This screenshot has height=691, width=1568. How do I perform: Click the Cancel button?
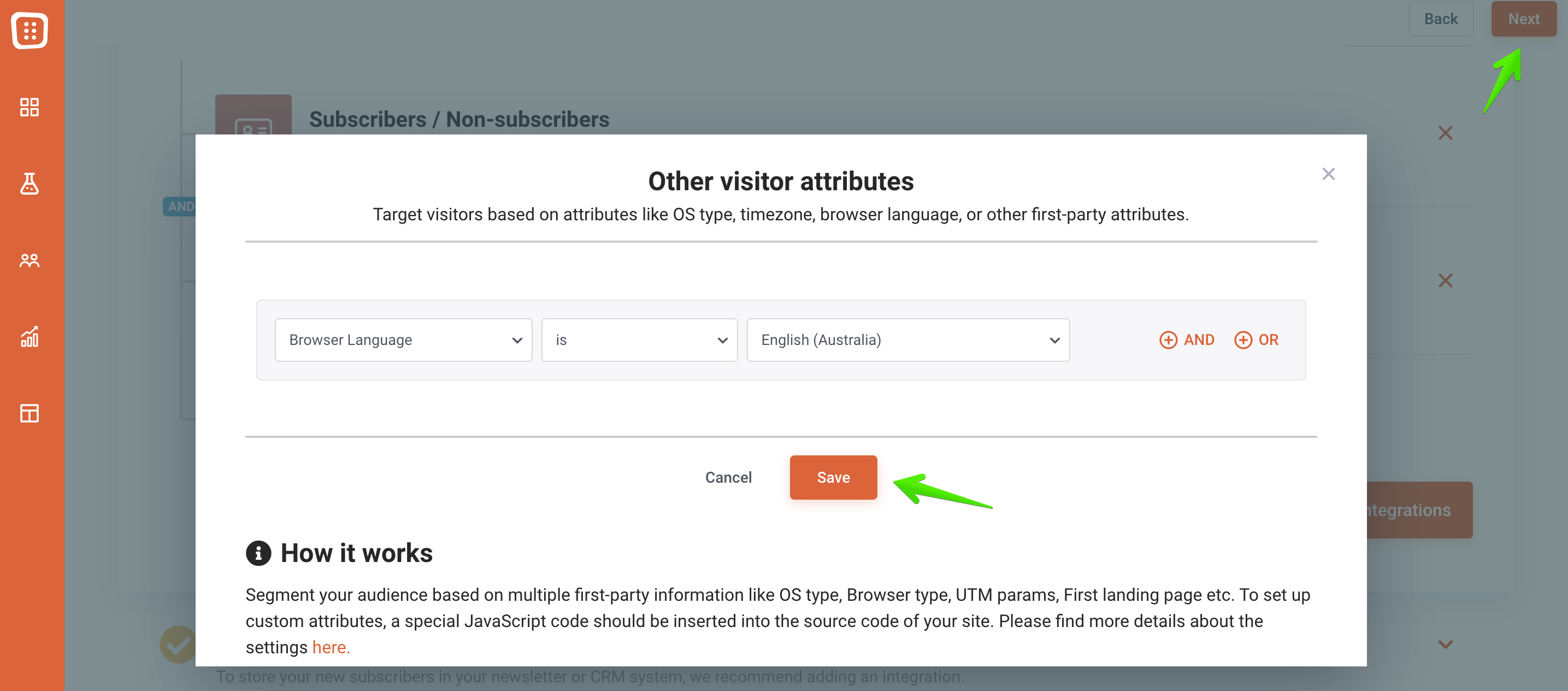tap(728, 477)
